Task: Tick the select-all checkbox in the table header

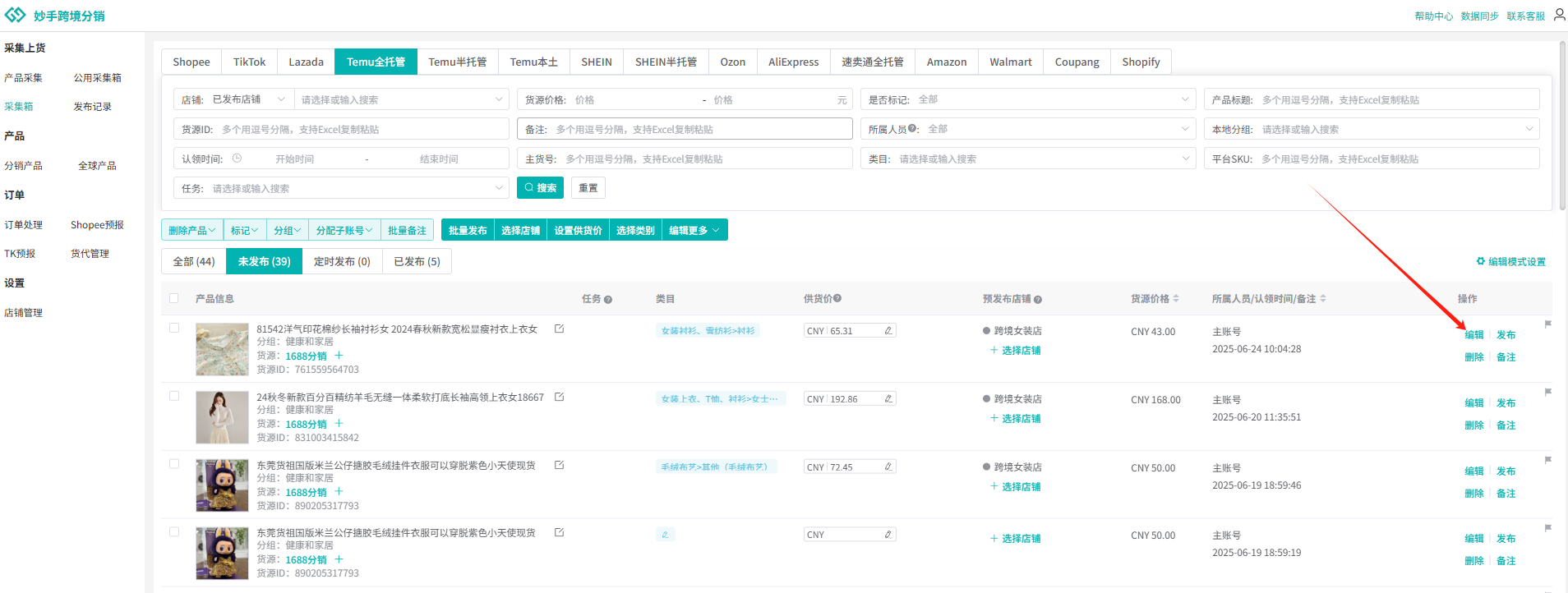Action: (x=173, y=298)
